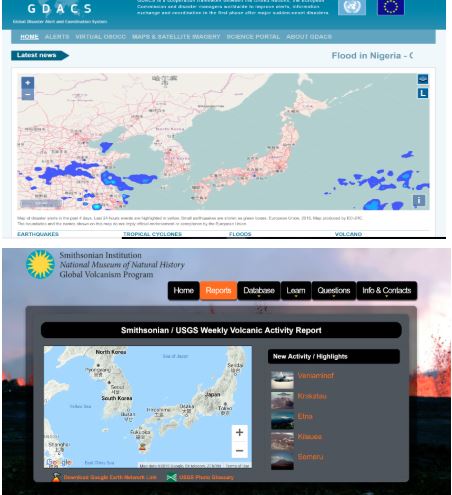This screenshot has height=495, width=452.
Task: Show the map legend via the L icon
Action: tap(423, 93)
